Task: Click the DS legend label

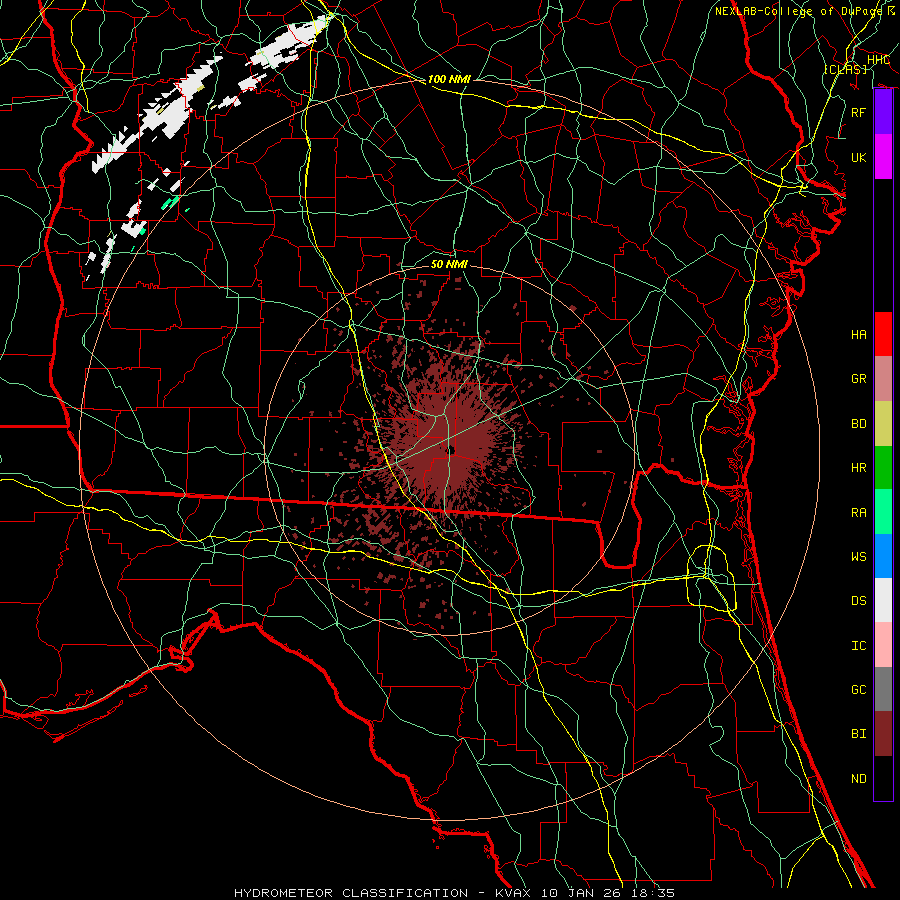Action: [859, 600]
